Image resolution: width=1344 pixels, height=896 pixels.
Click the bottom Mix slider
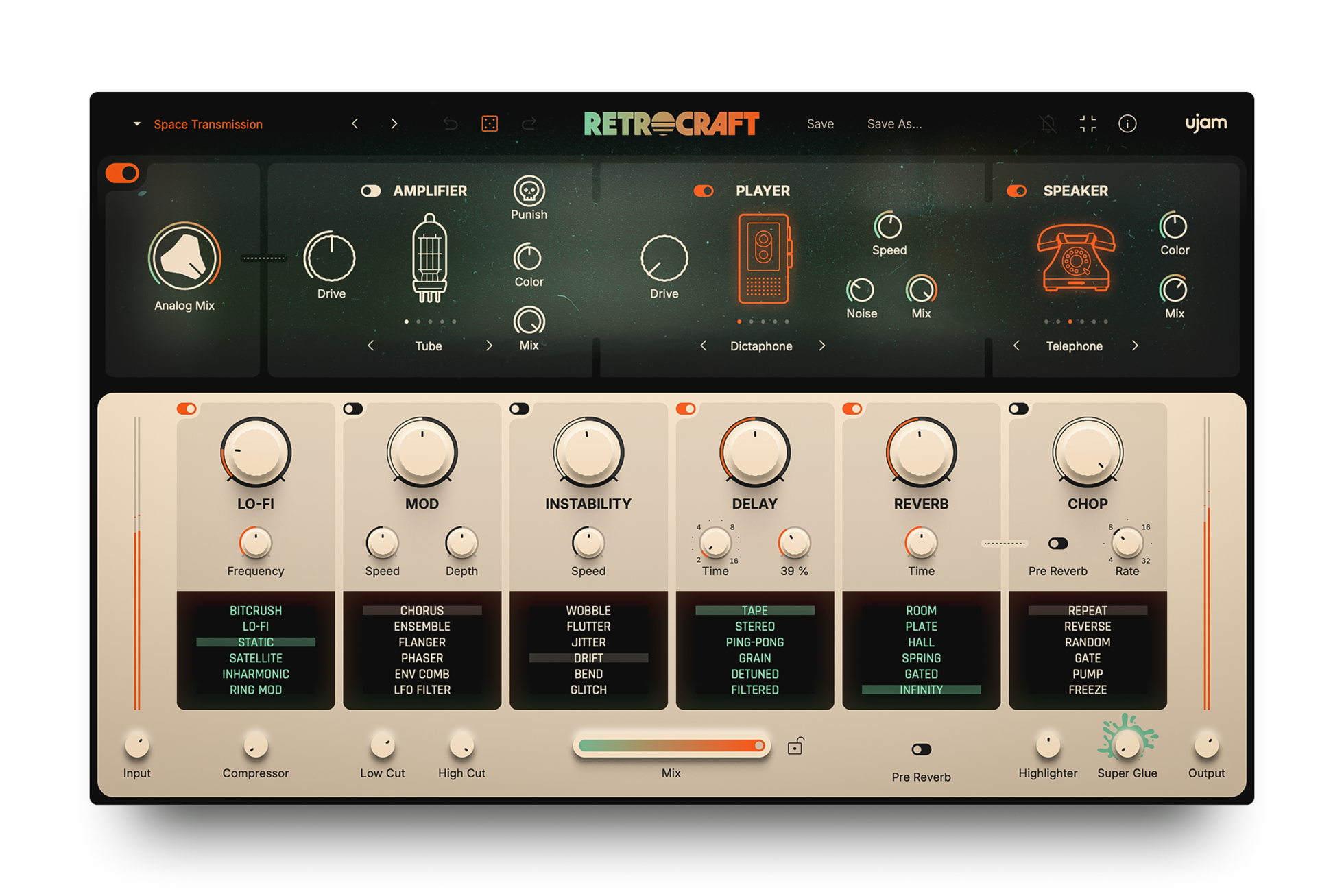click(x=671, y=746)
